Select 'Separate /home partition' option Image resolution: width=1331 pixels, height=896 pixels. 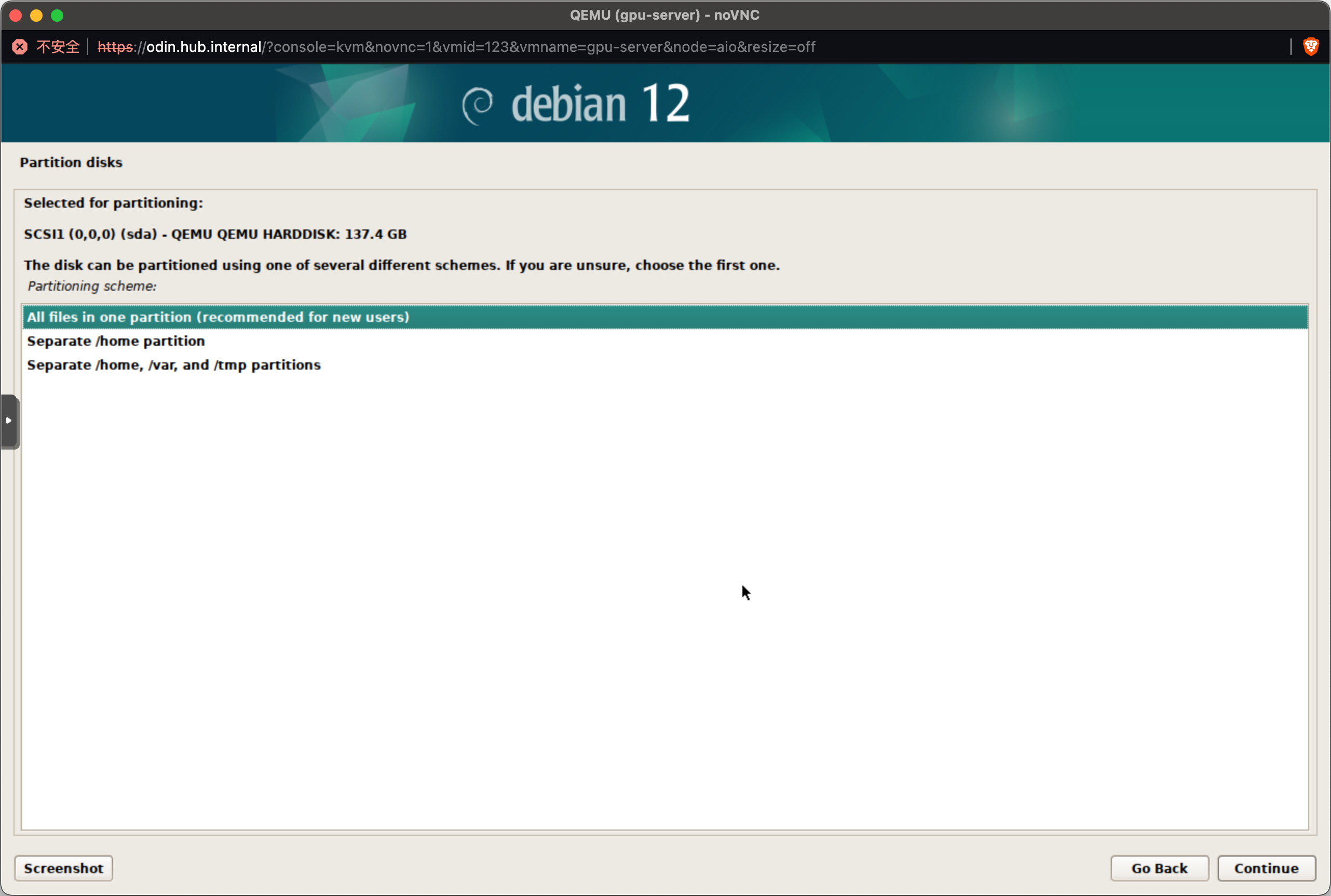[x=116, y=340]
